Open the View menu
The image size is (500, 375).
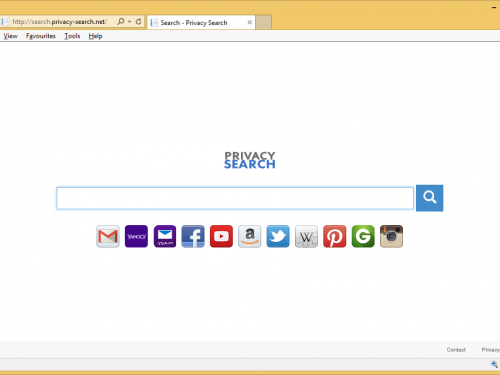click(10, 36)
